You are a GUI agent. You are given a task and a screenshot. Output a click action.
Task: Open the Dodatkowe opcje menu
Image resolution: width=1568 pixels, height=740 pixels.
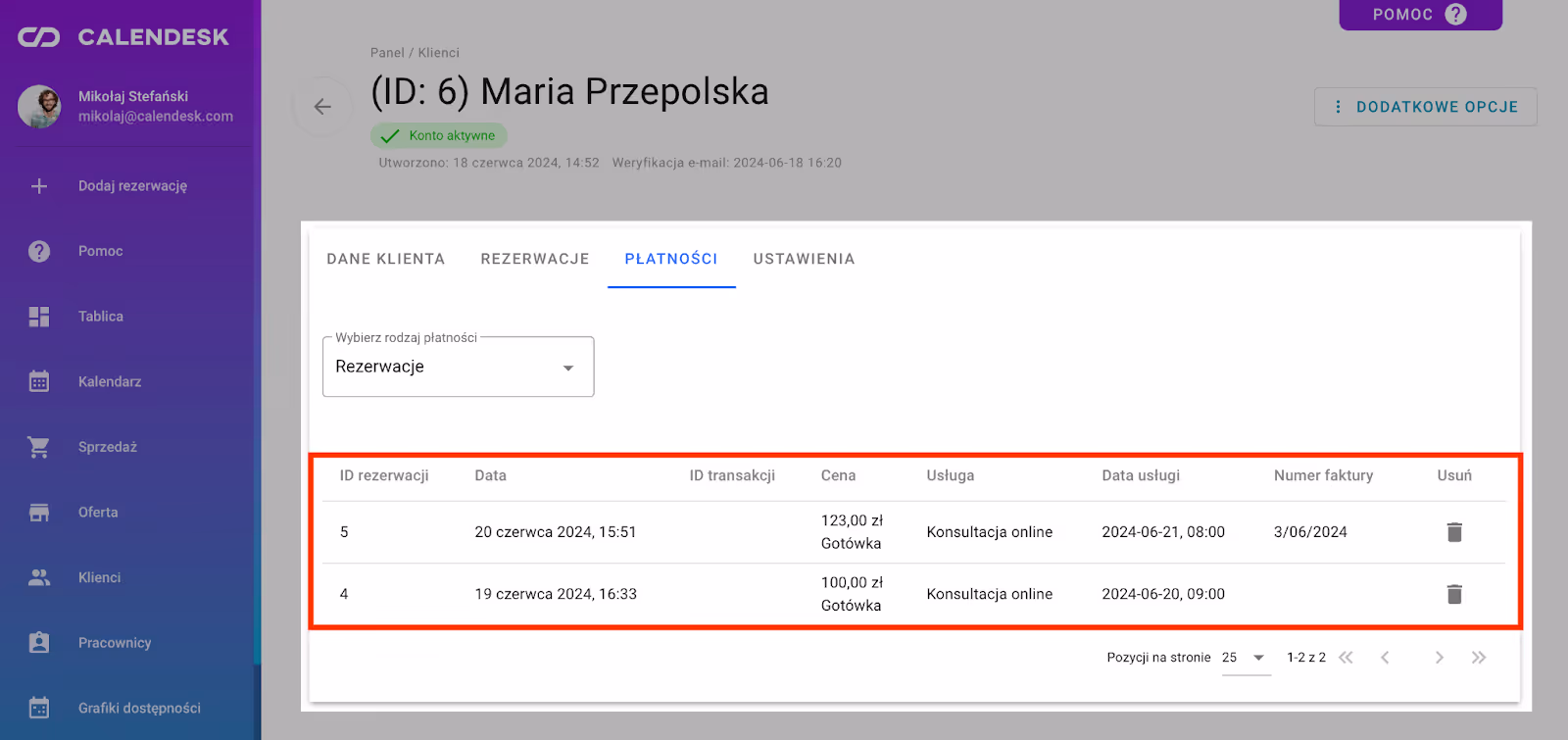pos(1425,107)
